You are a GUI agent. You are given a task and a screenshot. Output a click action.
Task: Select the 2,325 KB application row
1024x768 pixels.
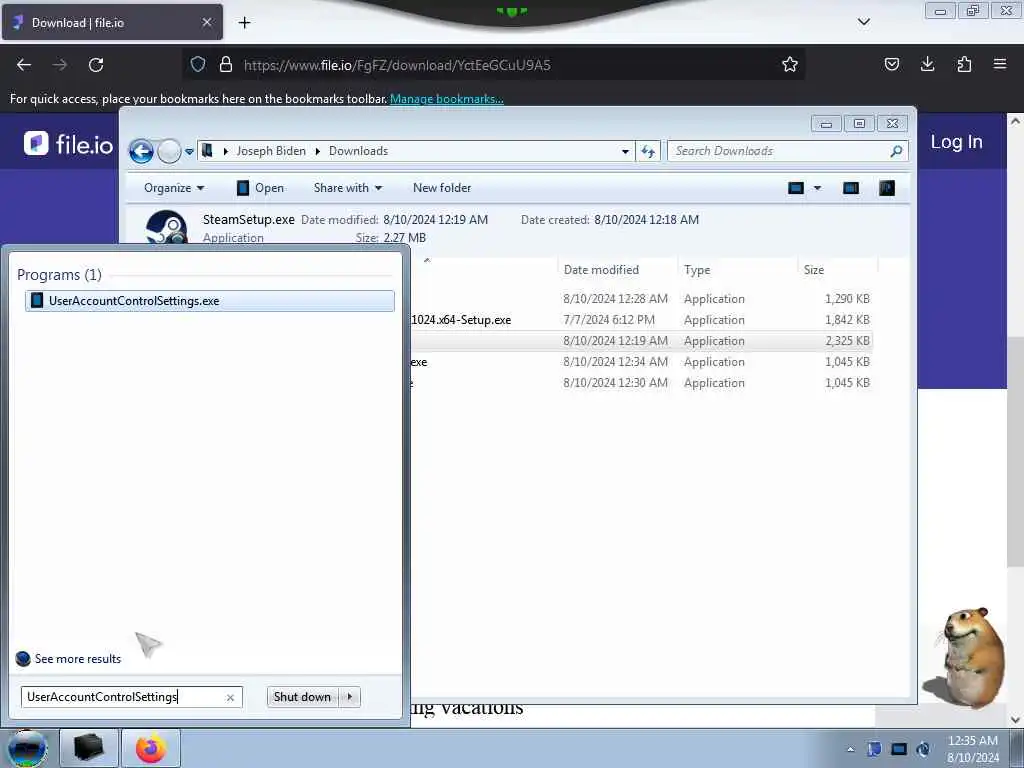pos(640,341)
